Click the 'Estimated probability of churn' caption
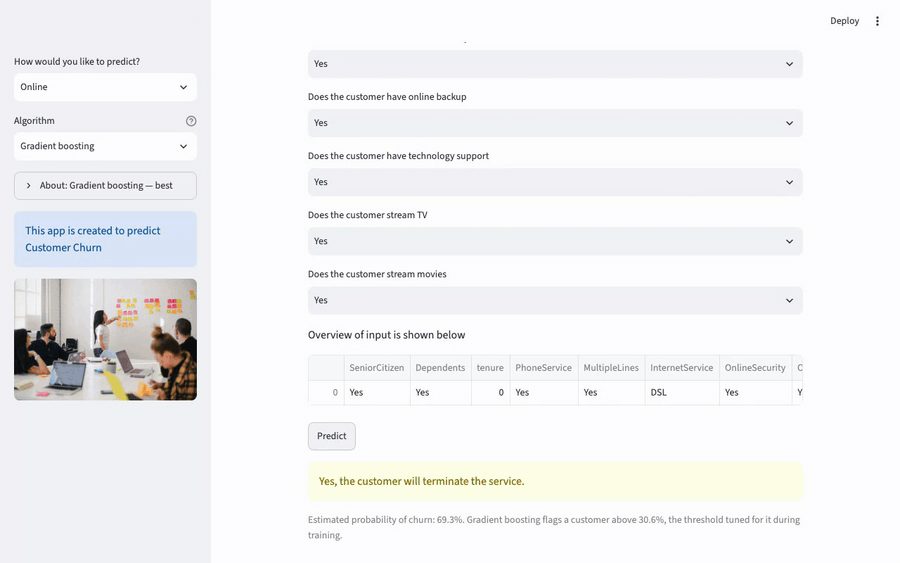The height and width of the screenshot is (563, 900). tap(554, 527)
